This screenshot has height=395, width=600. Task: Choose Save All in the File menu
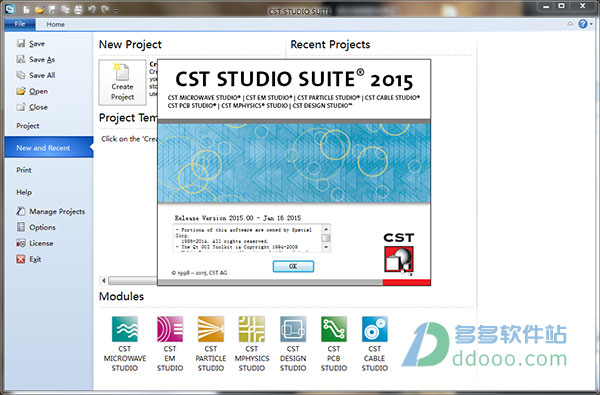point(36,75)
